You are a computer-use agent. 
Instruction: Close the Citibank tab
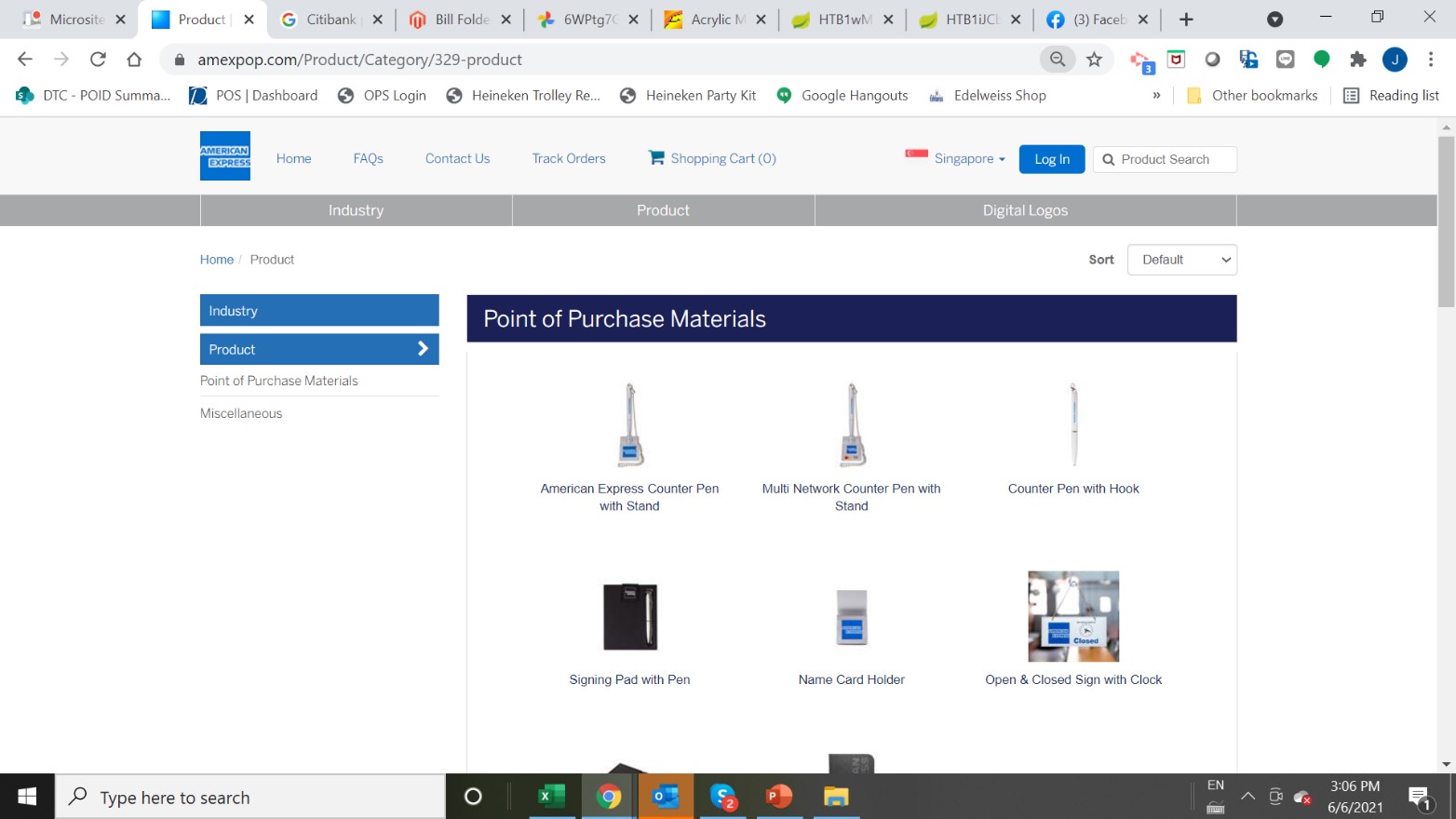click(x=377, y=20)
